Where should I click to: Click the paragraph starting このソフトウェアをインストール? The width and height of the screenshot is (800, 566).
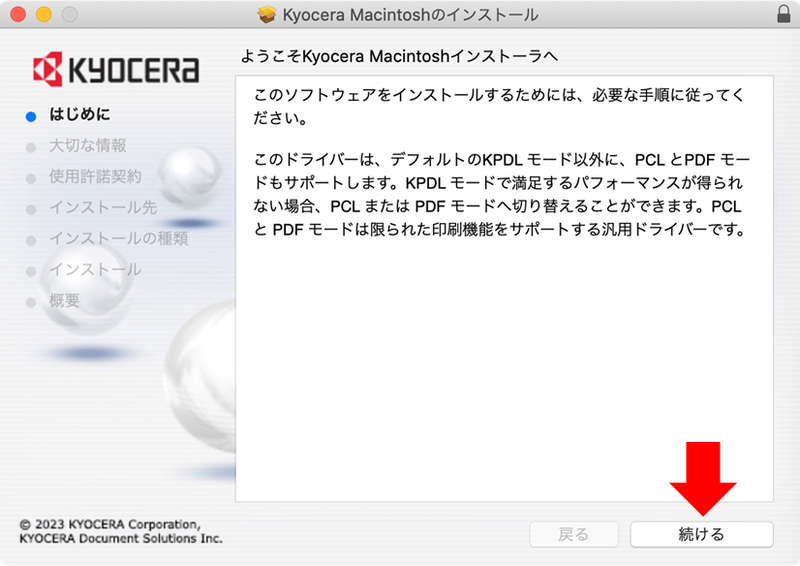point(499,106)
